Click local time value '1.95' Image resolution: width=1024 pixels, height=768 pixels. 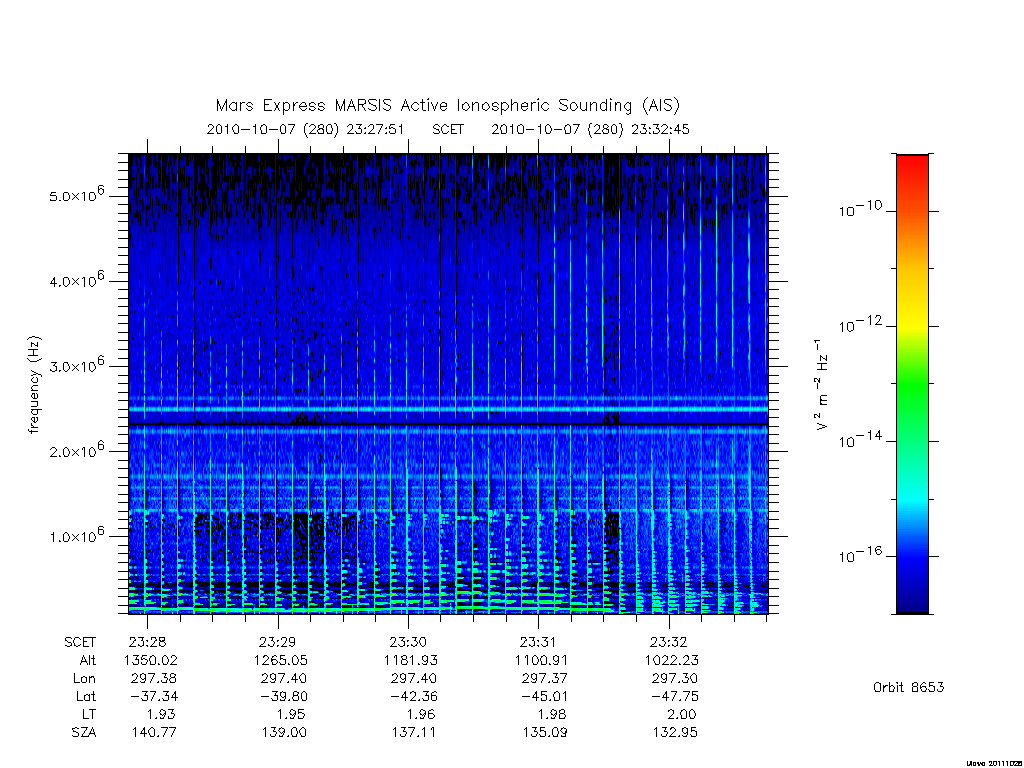(x=291, y=714)
